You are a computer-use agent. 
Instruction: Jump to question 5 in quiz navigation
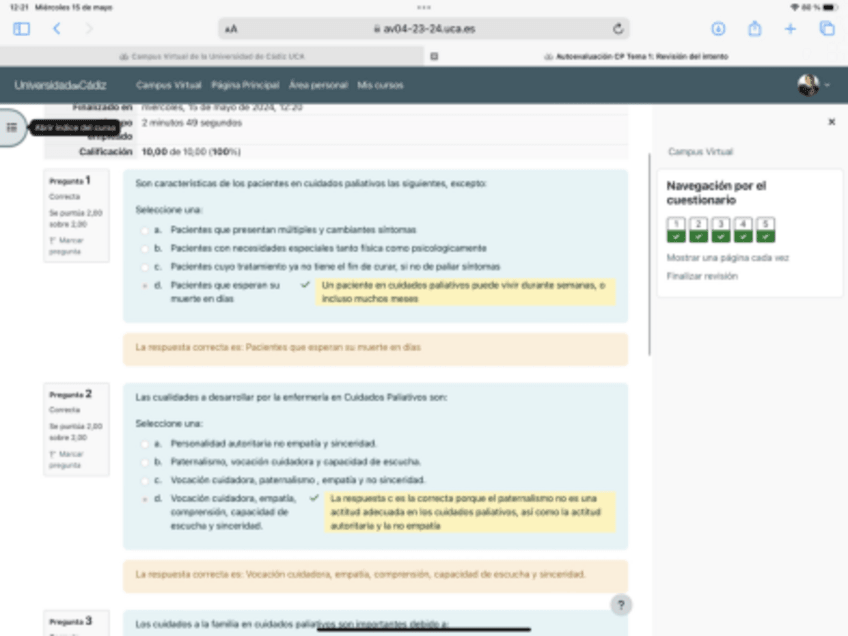click(x=765, y=230)
